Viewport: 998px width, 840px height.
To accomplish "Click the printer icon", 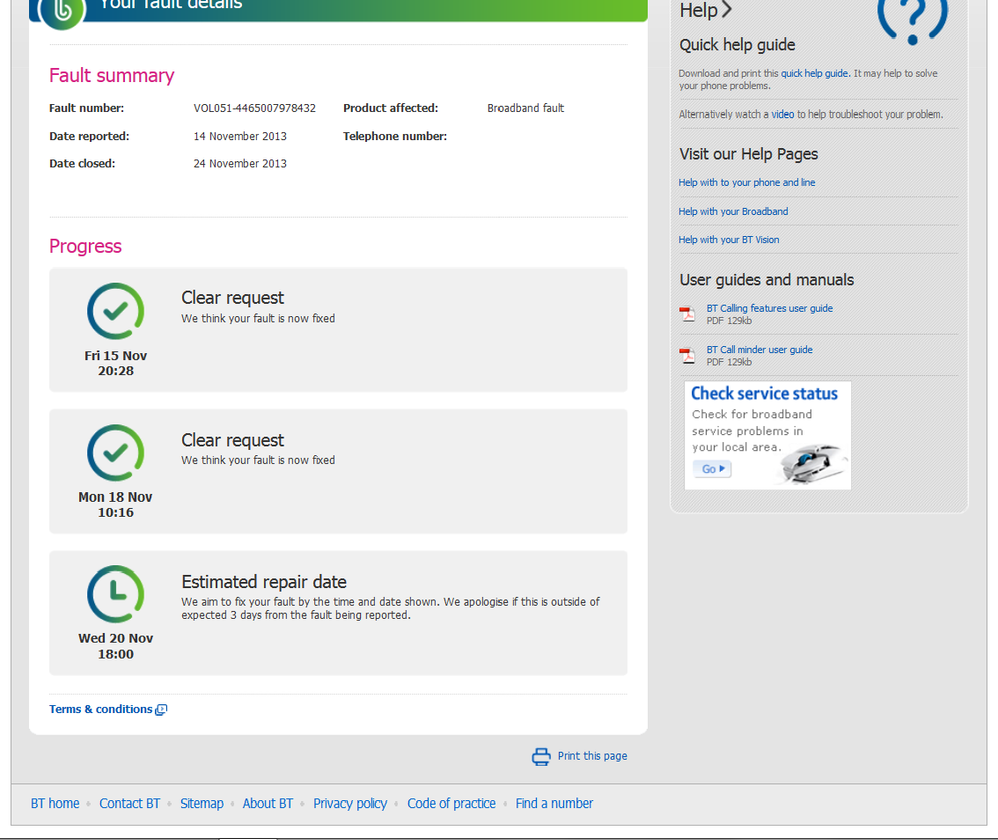I will click(x=541, y=756).
